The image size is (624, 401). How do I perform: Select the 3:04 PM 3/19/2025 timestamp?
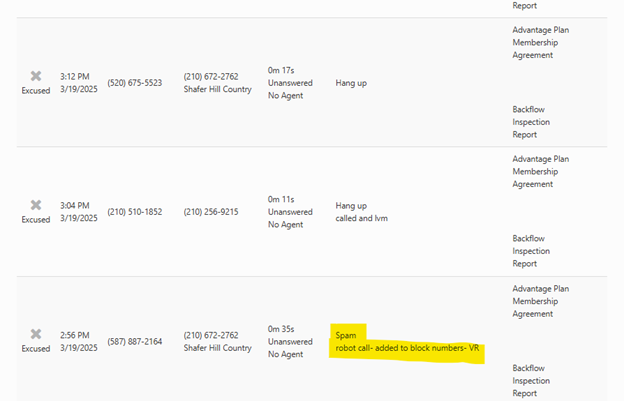[78, 212]
